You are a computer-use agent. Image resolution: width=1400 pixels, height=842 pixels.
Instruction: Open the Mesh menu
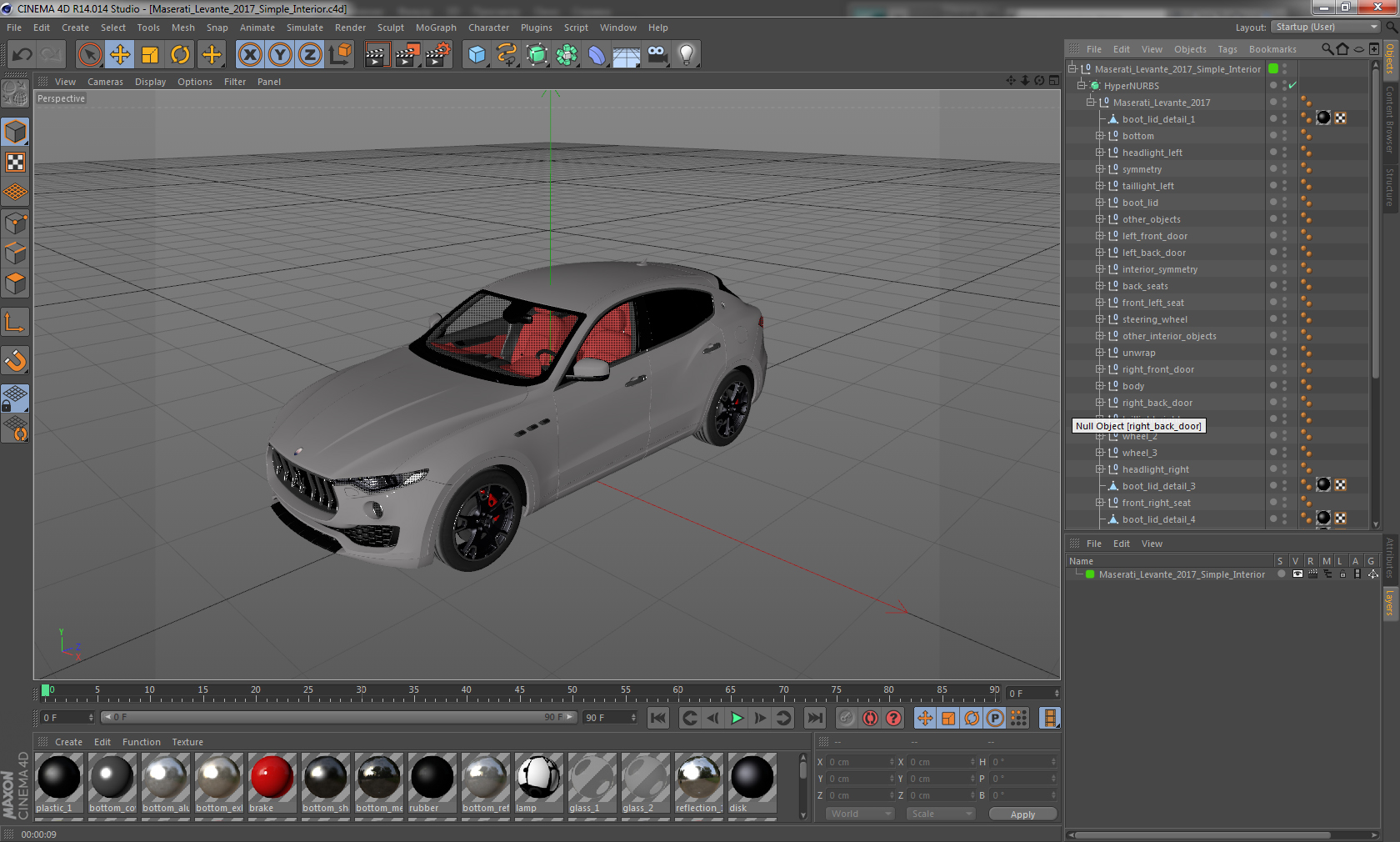coord(183,28)
